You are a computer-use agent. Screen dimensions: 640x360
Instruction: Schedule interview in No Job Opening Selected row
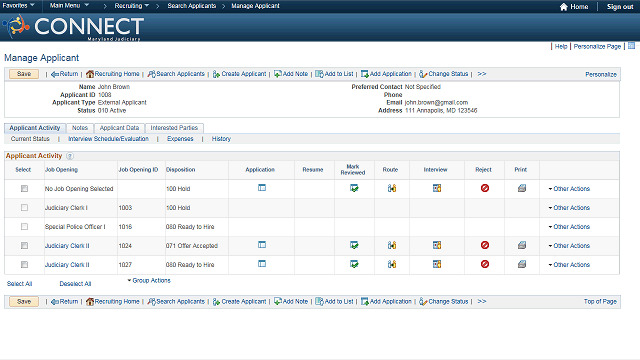[x=437, y=188]
